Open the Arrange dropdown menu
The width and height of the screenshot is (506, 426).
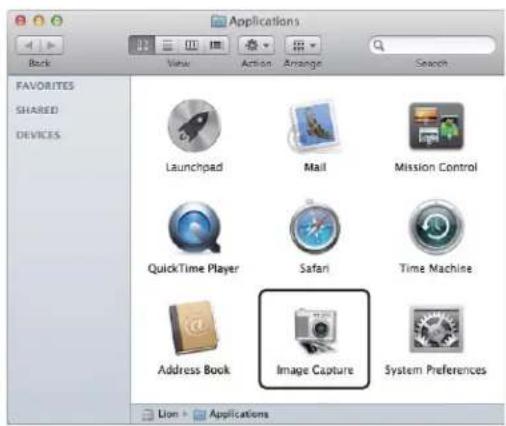(x=303, y=45)
